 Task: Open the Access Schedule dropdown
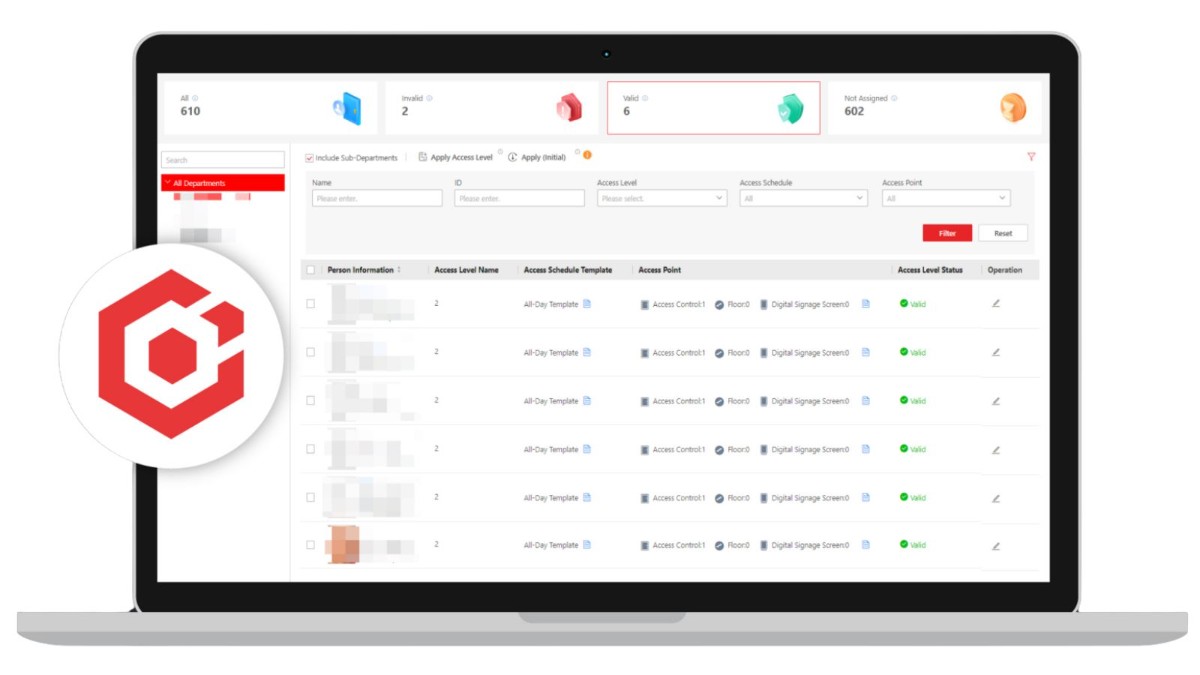click(x=804, y=198)
